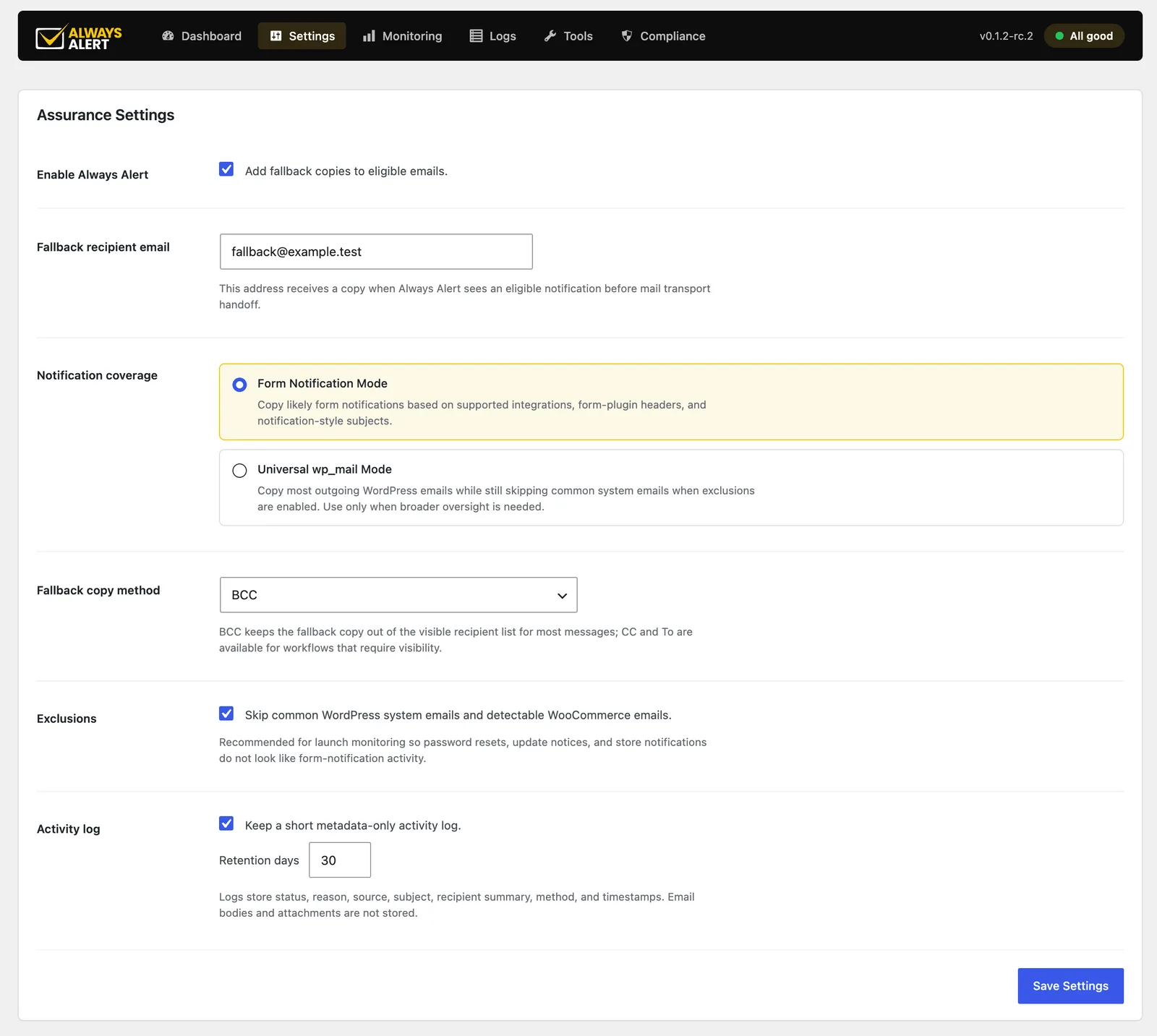Click 'This address receives a copy' help text
Screen dimensions: 1157x1036
click(x=465, y=296)
